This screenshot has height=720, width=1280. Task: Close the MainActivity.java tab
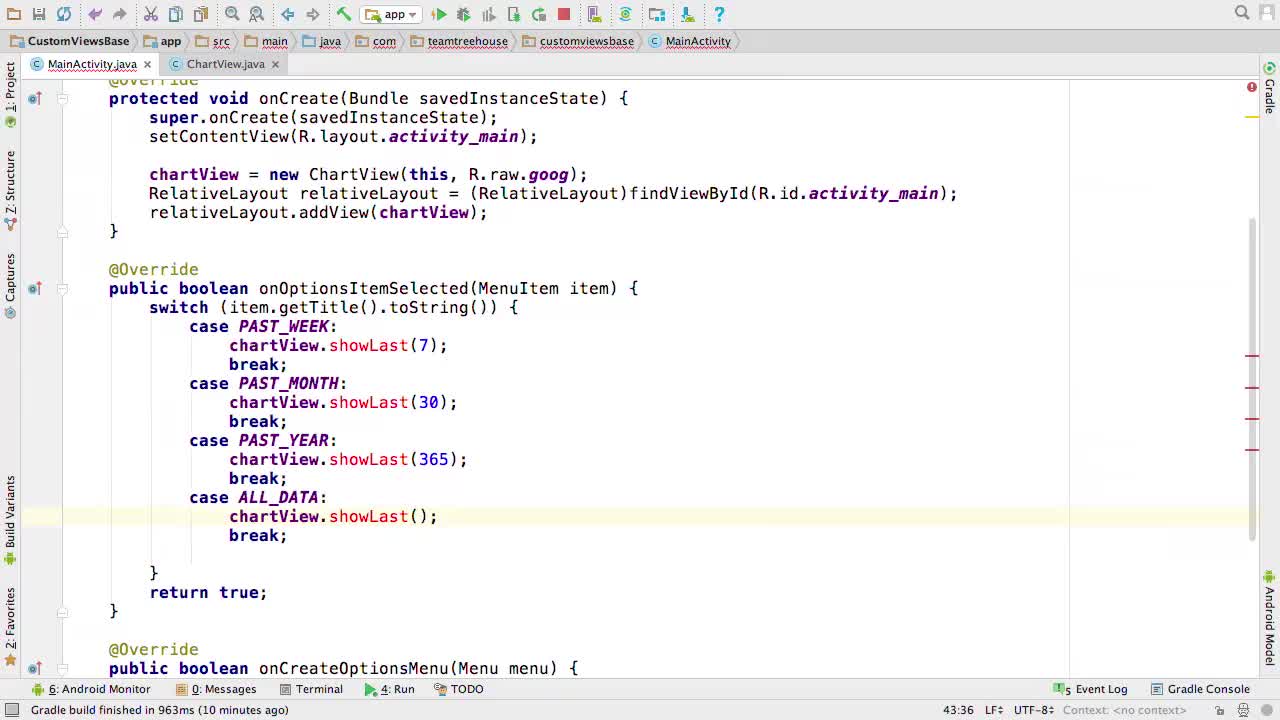point(147,64)
